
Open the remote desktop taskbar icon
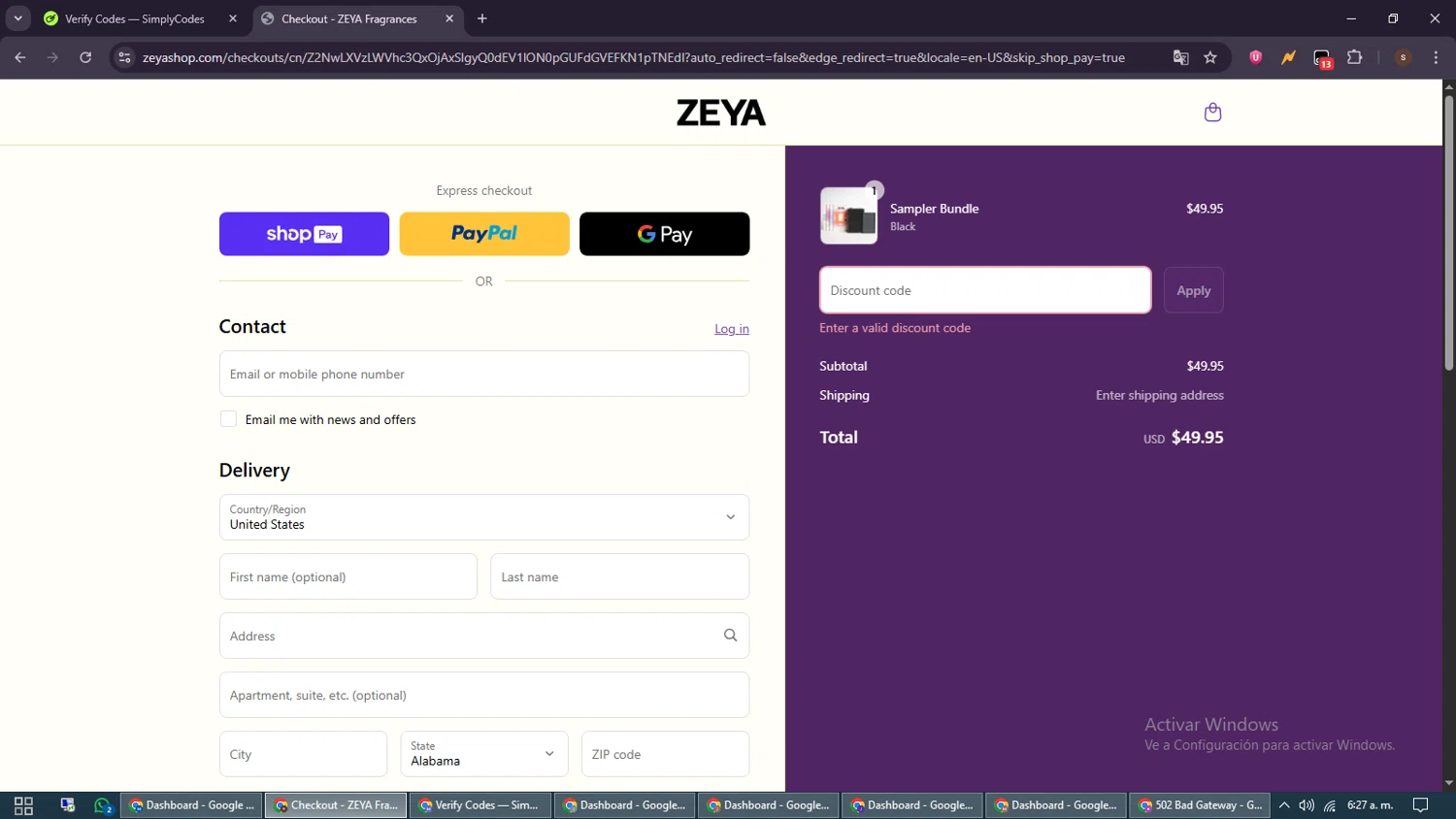click(67, 805)
